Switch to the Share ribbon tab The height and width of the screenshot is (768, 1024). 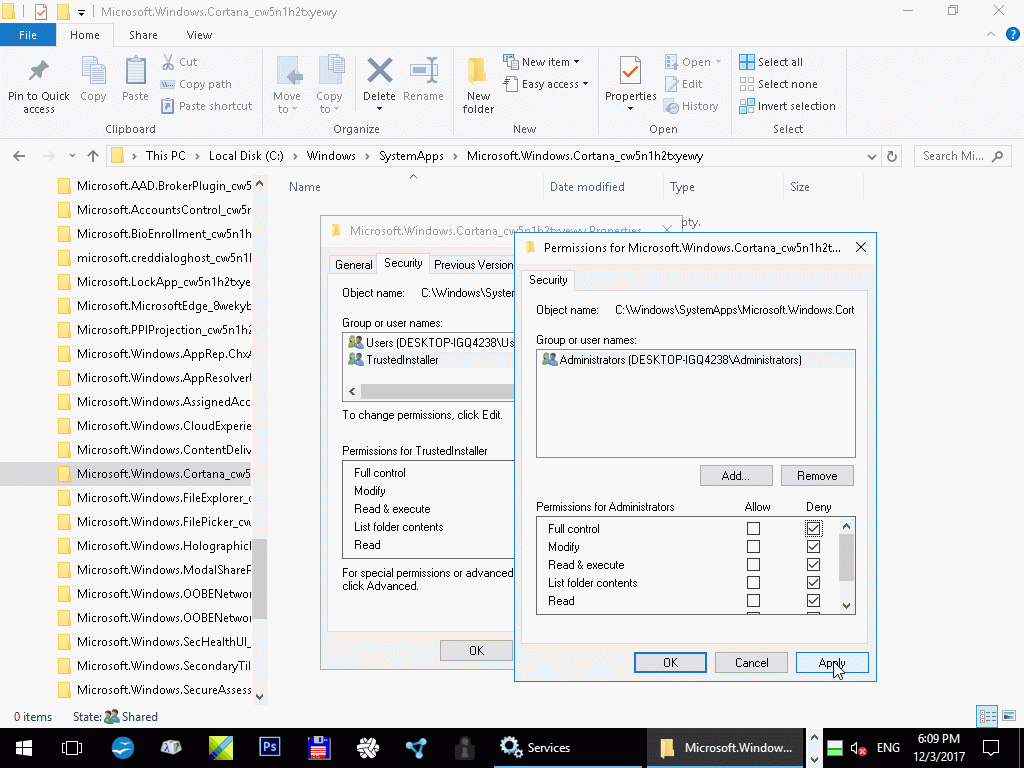coord(143,35)
